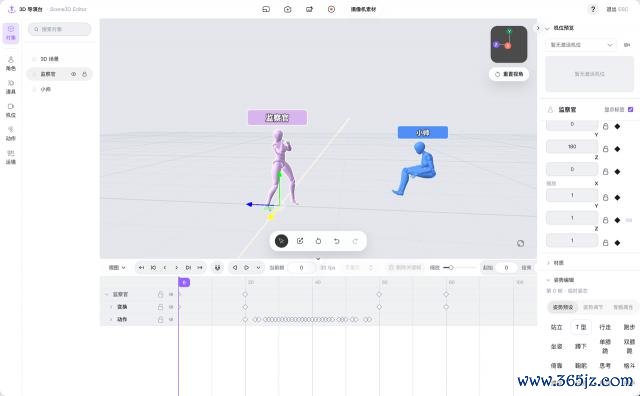640x396 pixels.
Task: Toggle the magnet snap icon in timeline
Action: 218,268
